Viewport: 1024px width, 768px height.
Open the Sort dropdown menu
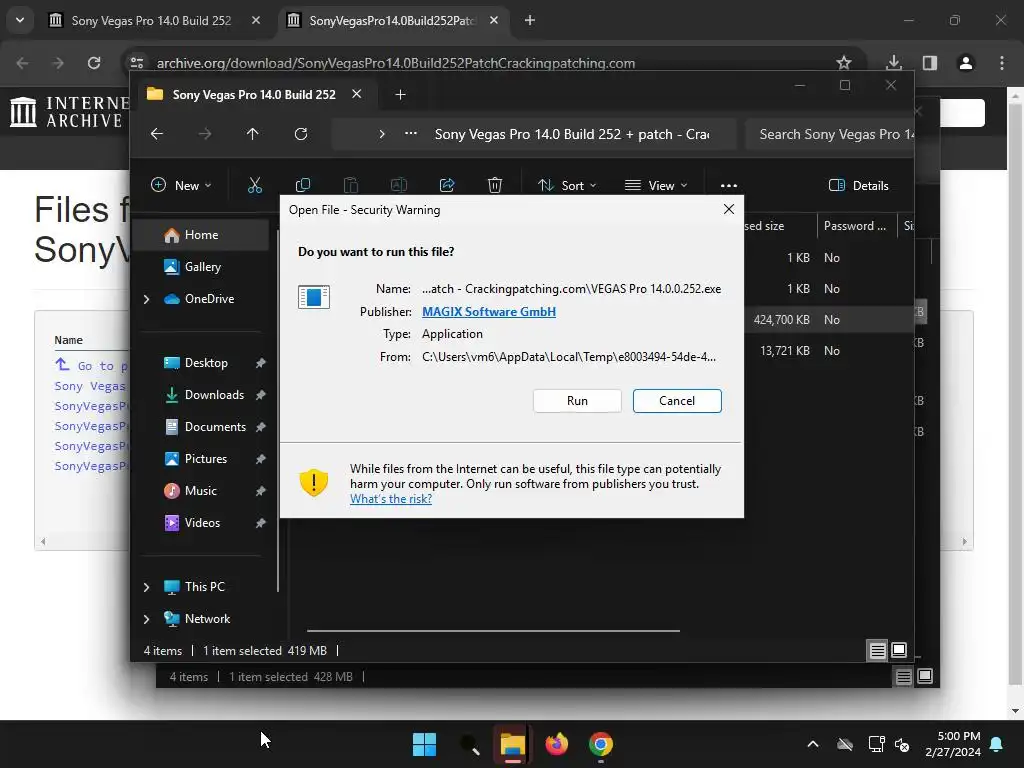click(567, 185)
